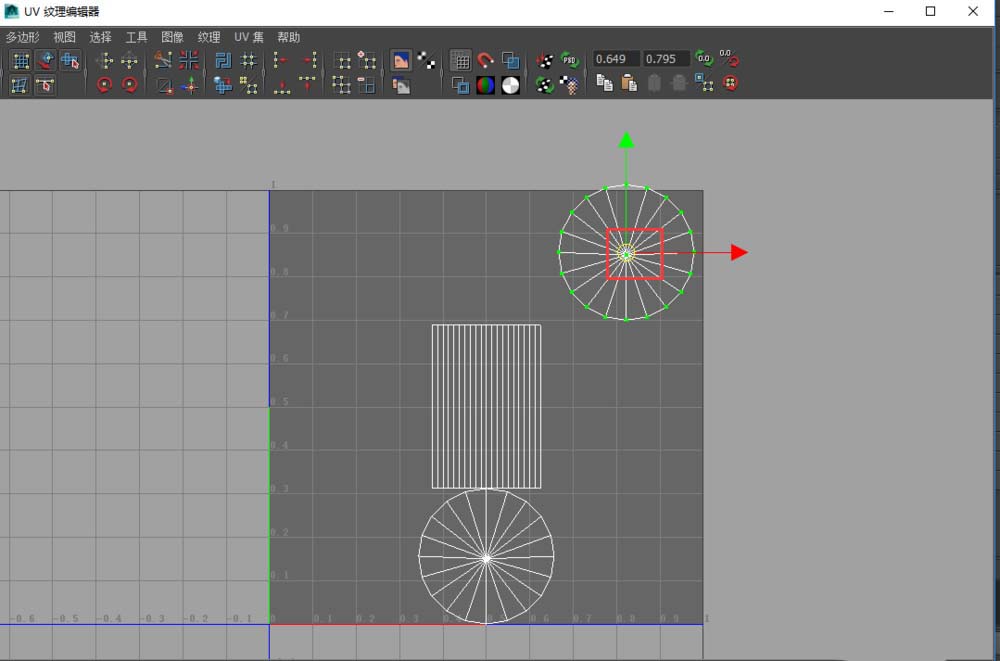Click the Paste UVs clipboard icon

[x=629, y=85]
